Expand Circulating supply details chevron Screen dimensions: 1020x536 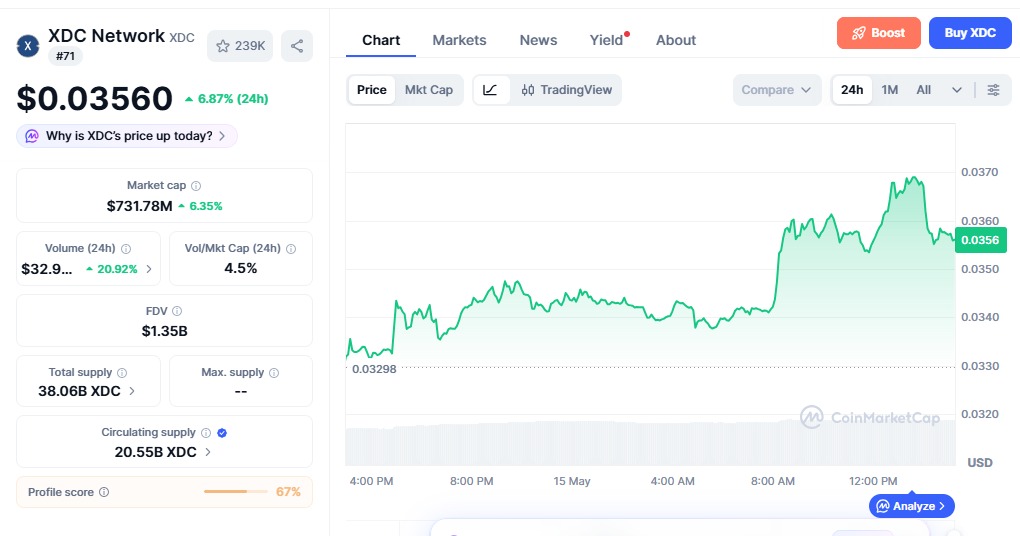(208, 452)
